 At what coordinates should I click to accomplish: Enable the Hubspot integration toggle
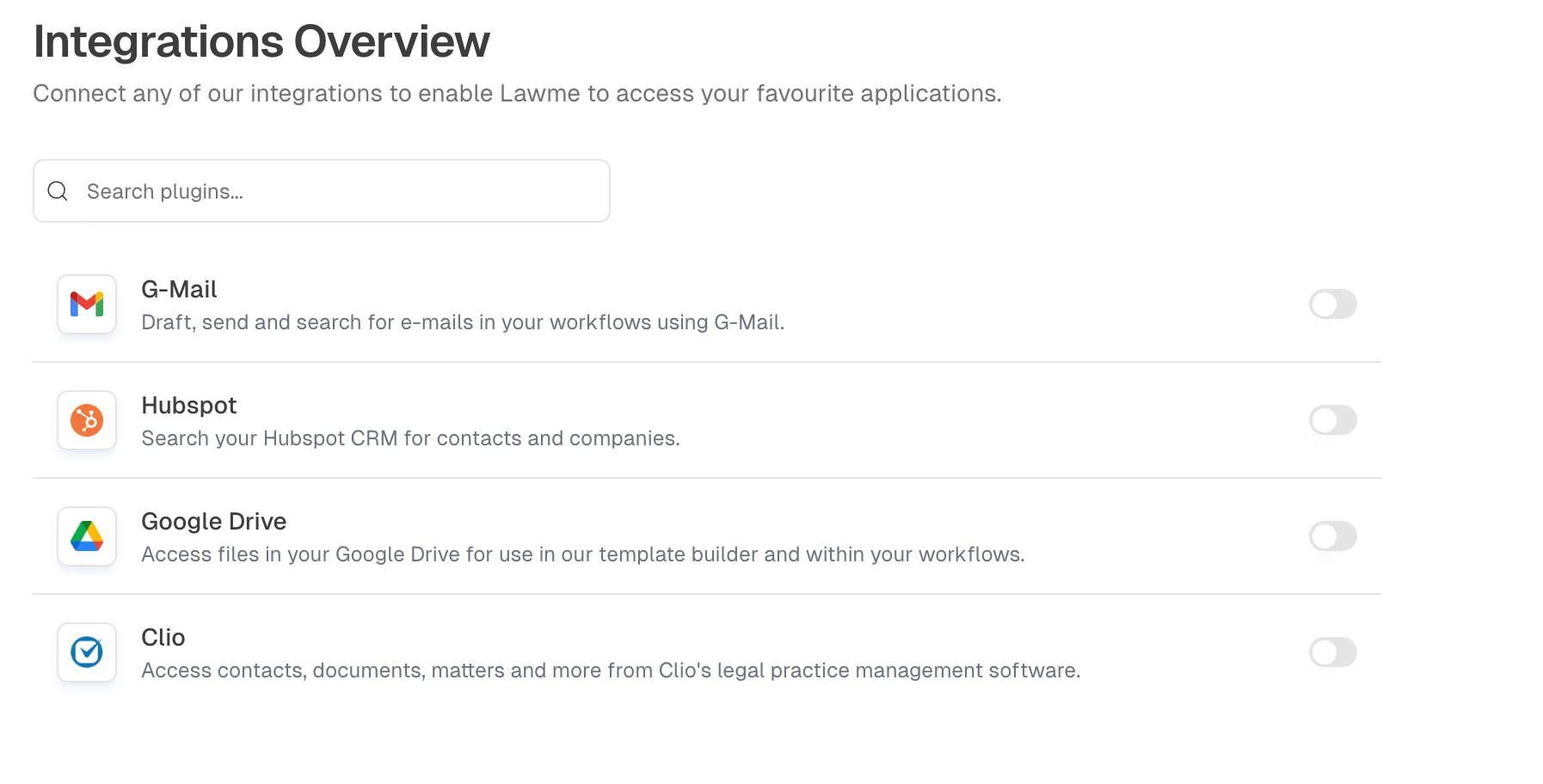[x=1332, y=420]
